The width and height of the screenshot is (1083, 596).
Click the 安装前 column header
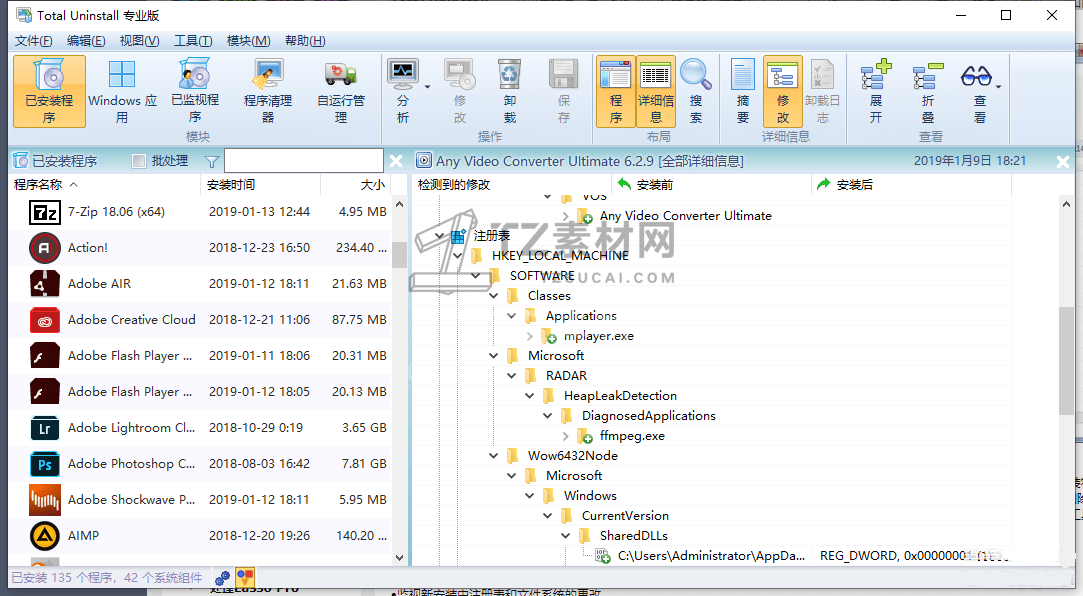coord(711,184)
